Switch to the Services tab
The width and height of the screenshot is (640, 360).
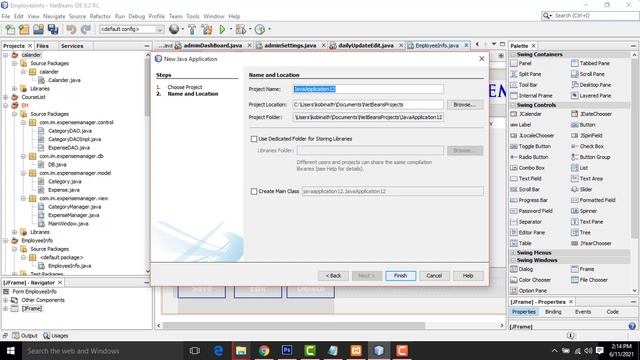pyautogui.click(x=72, y=46)
